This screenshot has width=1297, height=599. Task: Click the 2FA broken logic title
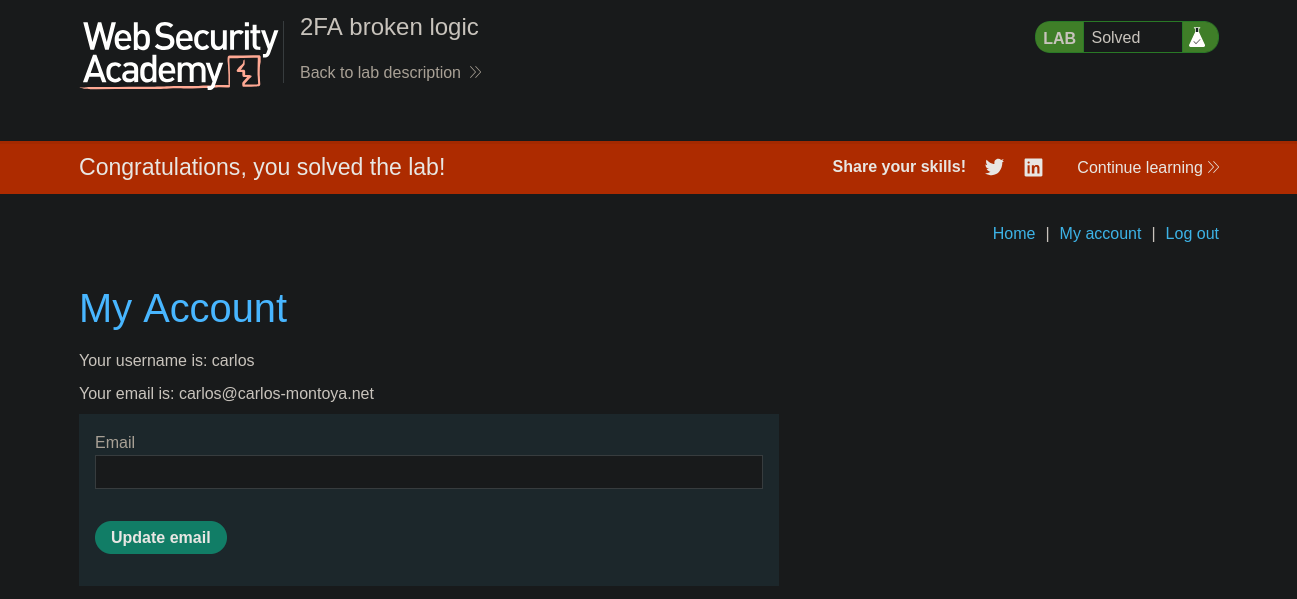pos(389,27)
